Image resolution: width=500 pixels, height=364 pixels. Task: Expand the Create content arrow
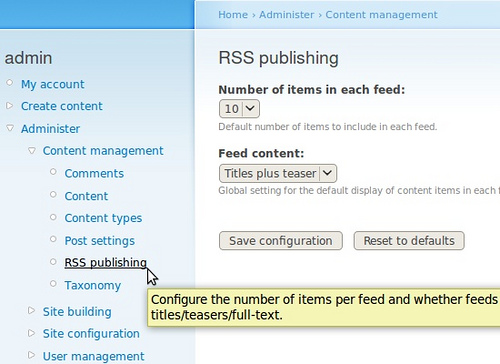(10, 106)
